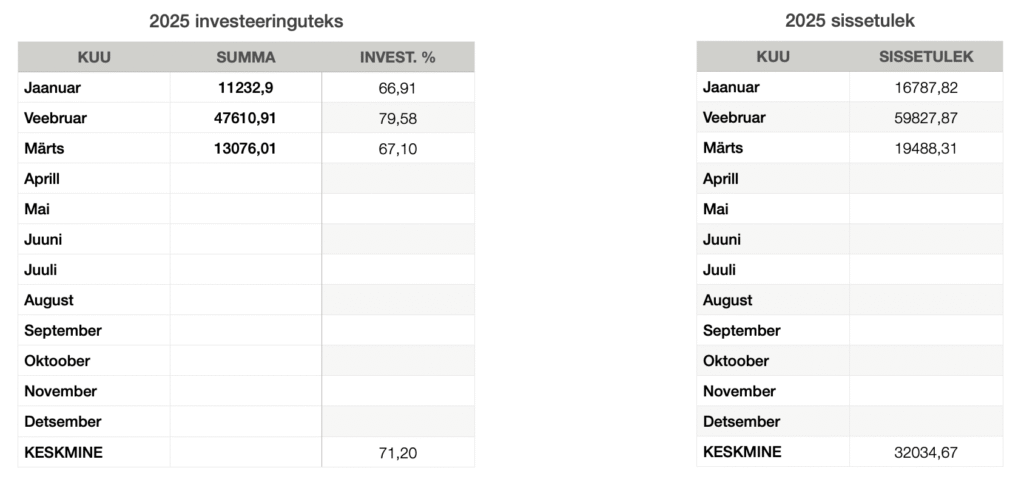Click the SUMMA column header
The height and width of the screenshot is (482, 1024).
point(246,57)
